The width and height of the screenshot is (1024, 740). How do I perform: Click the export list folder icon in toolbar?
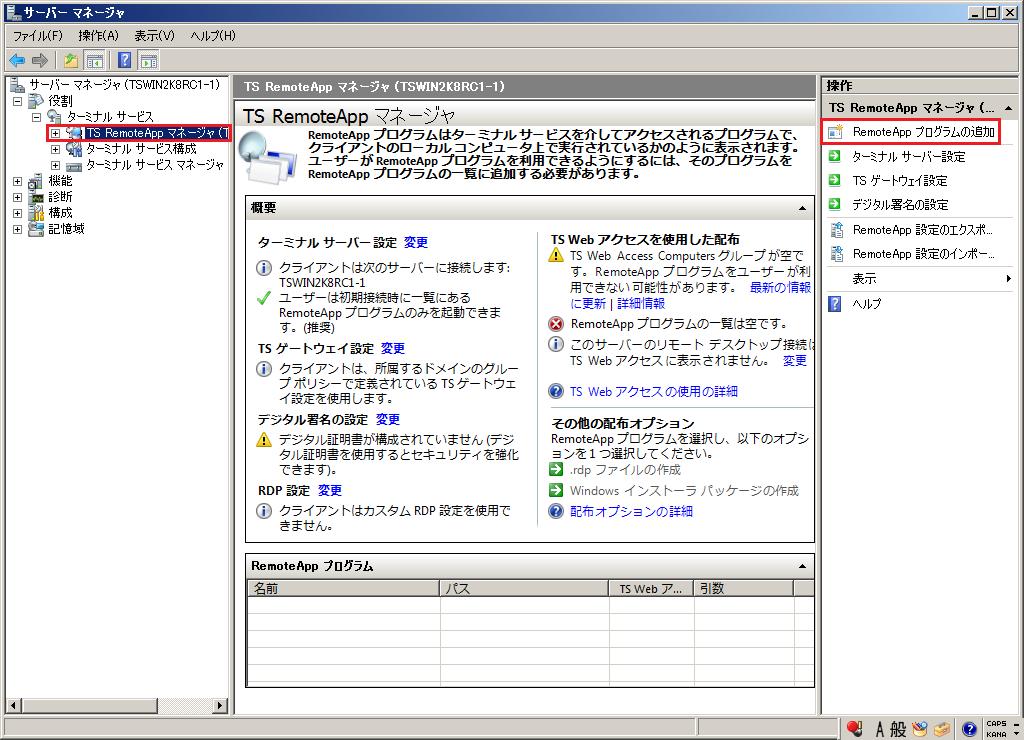(x=72, y=60)
